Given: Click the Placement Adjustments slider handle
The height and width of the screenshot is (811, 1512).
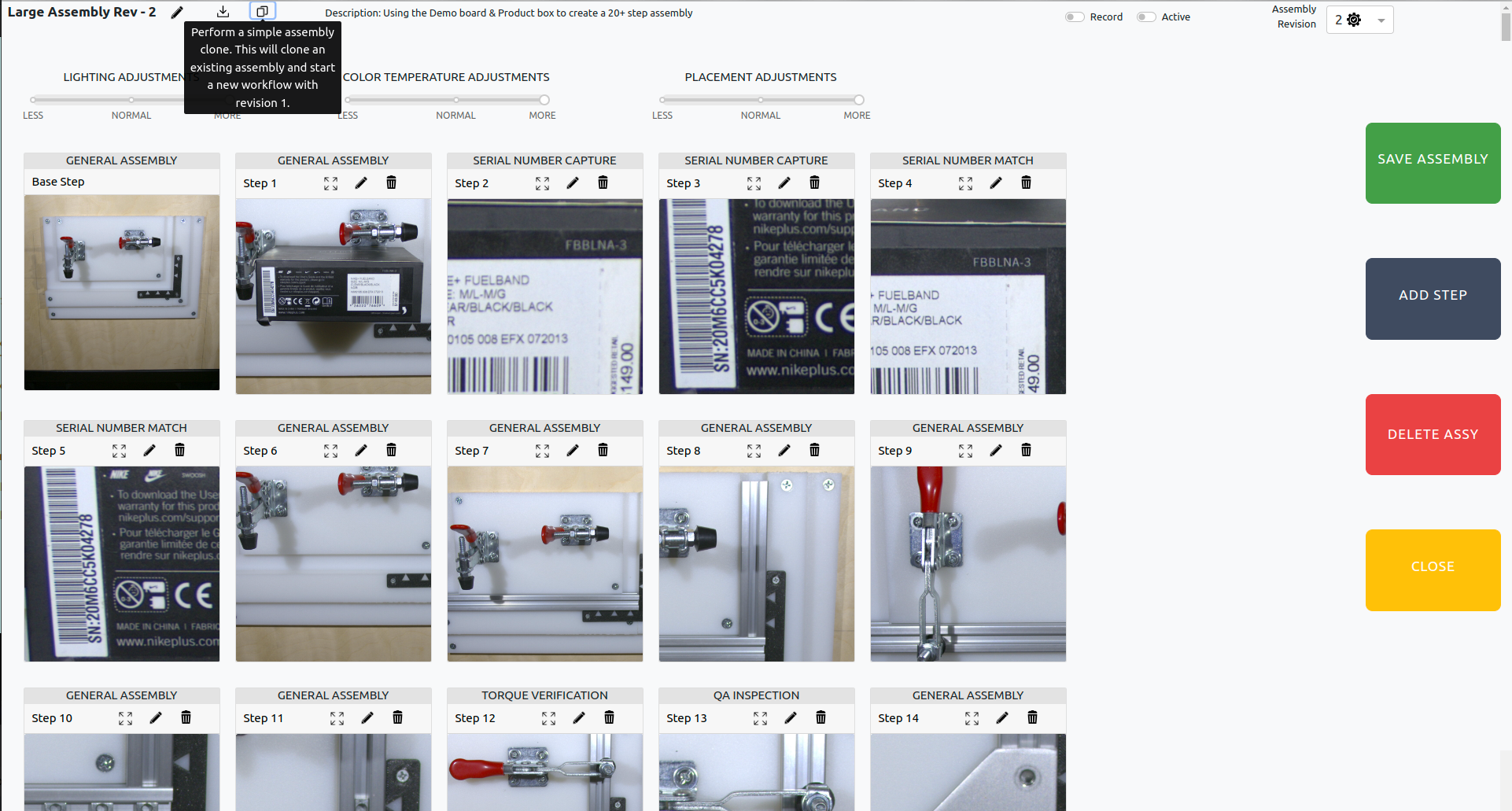Looking at the screenshot, I should click(859, 100).
